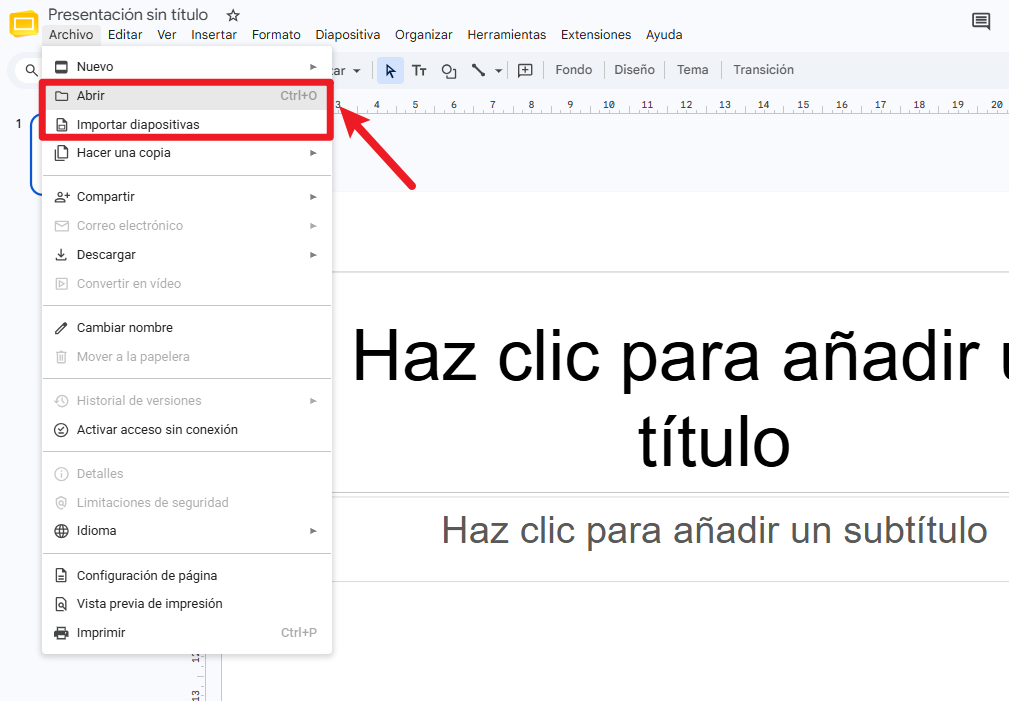Click the folder icon beside Abrir
Viewport: 1009px width, 701px height.
pos(61,96)
